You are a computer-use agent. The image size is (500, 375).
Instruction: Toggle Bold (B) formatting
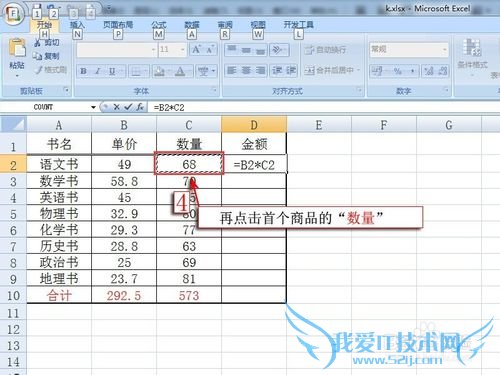tap(84, 71)
